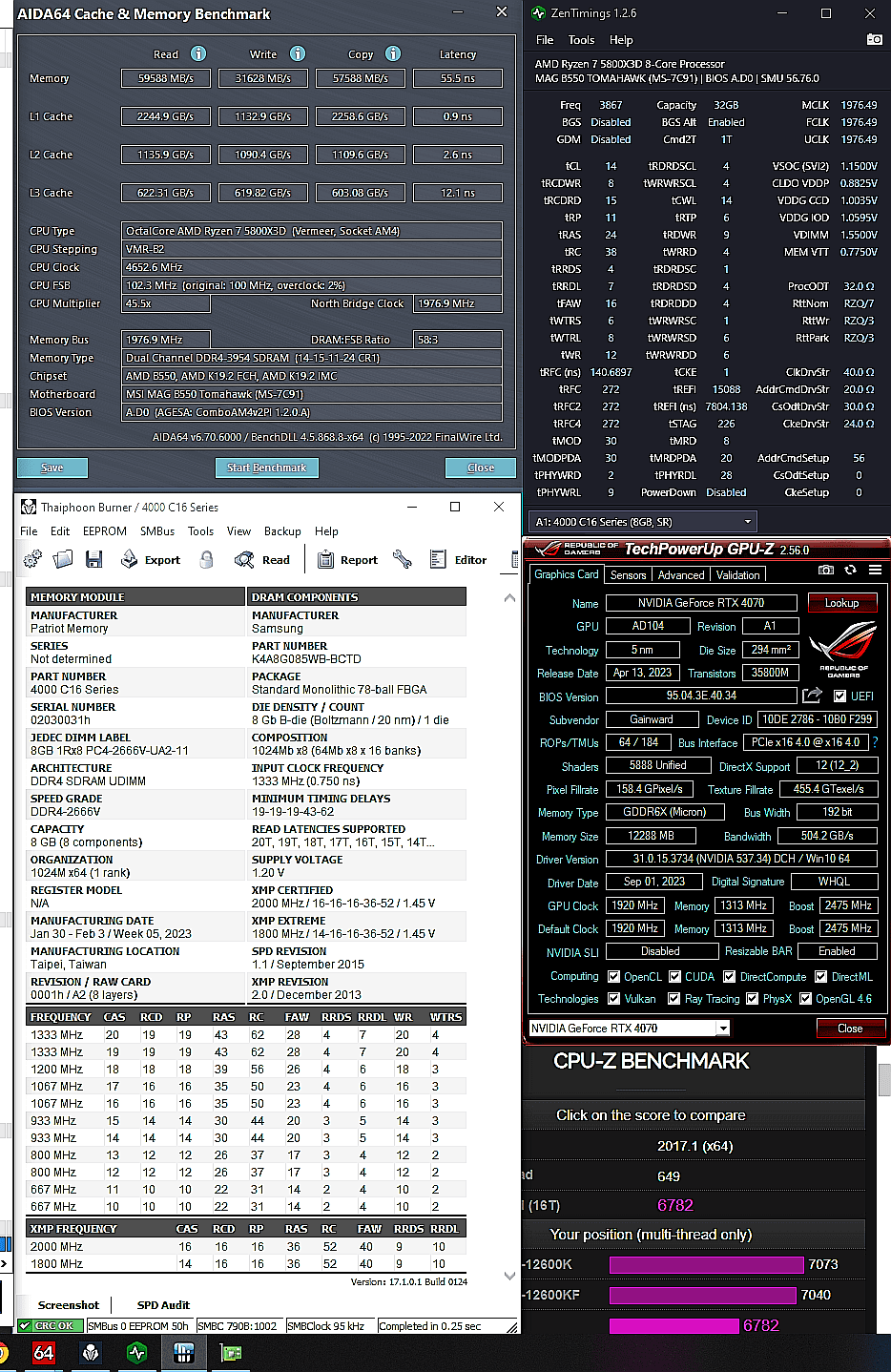The width and height of the screenshot is (891, 1372).
Task: Click the wrench tool icon in Thaiphoon Burner
Action: point(403,559)
